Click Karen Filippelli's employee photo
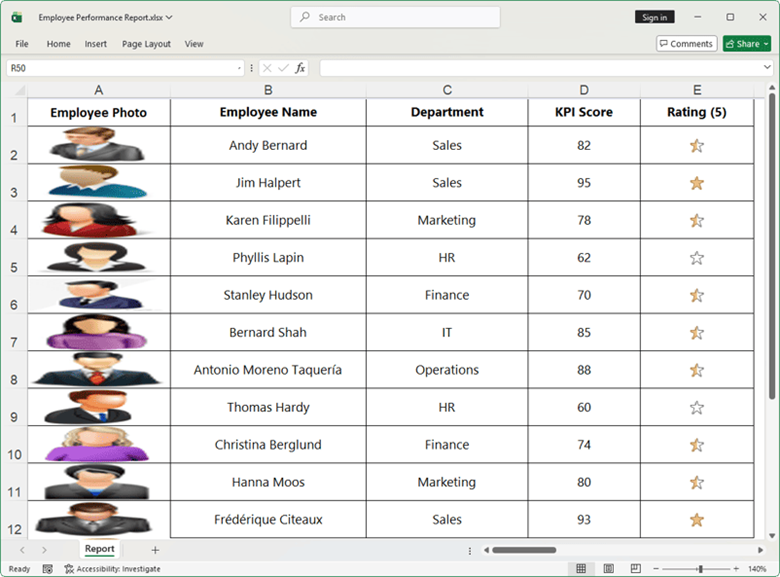The height and width of the screenshot is (577, 780). click(92, 219)
